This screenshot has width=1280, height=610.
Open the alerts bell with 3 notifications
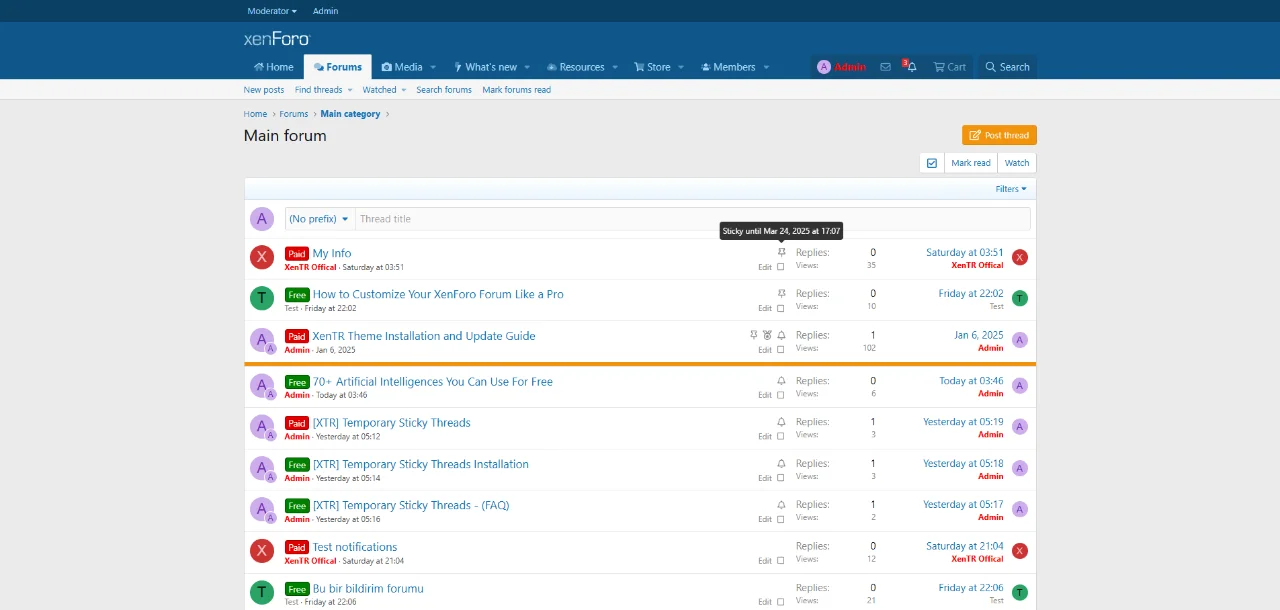click(x=911, y=67)
